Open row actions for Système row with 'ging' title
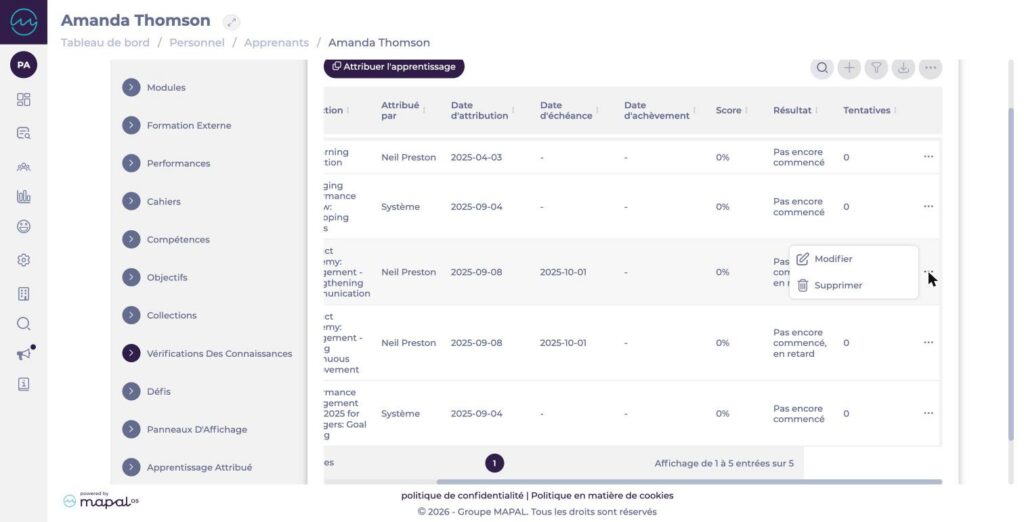 tap(928, 206)
